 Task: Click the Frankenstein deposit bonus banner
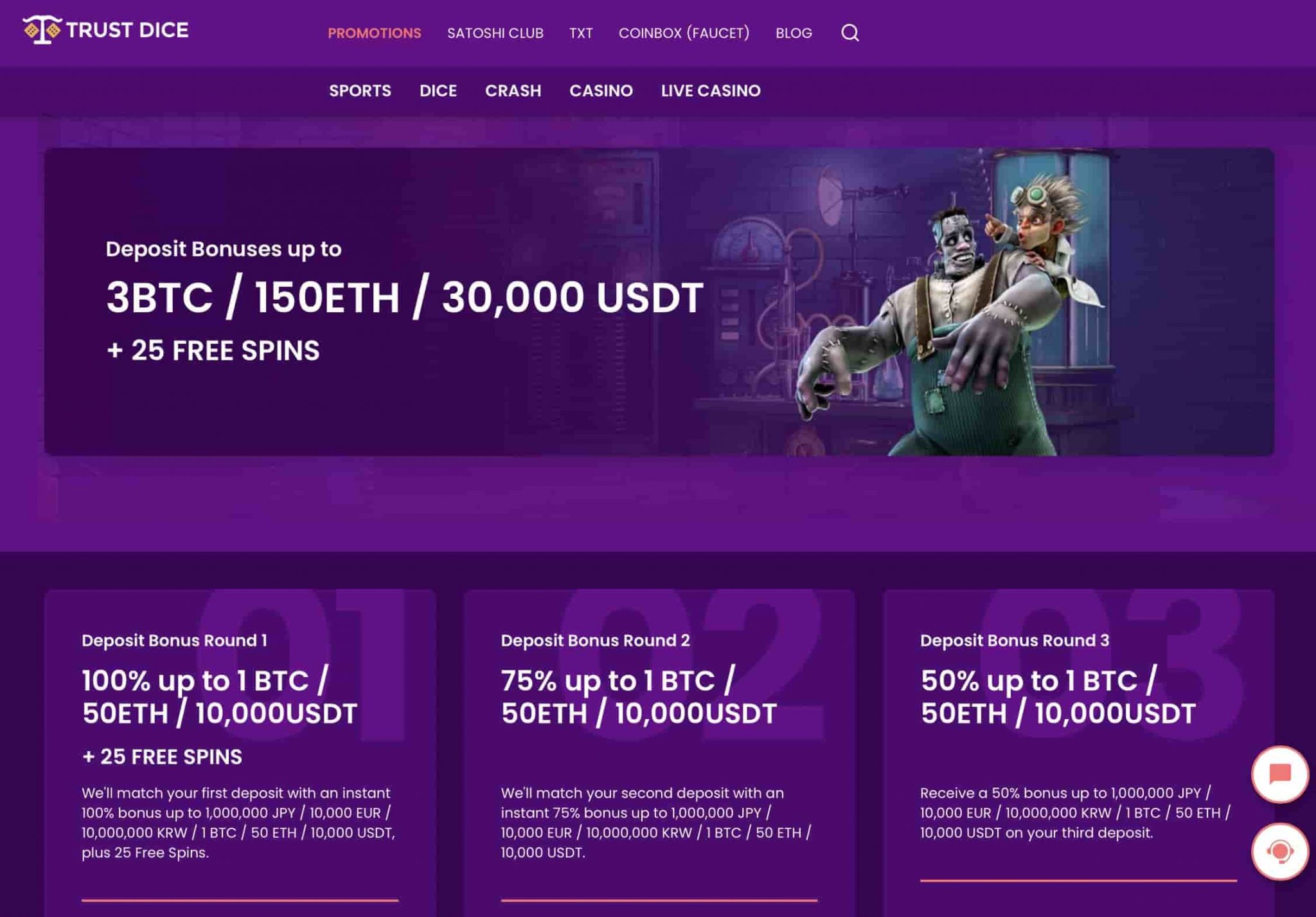659,302
